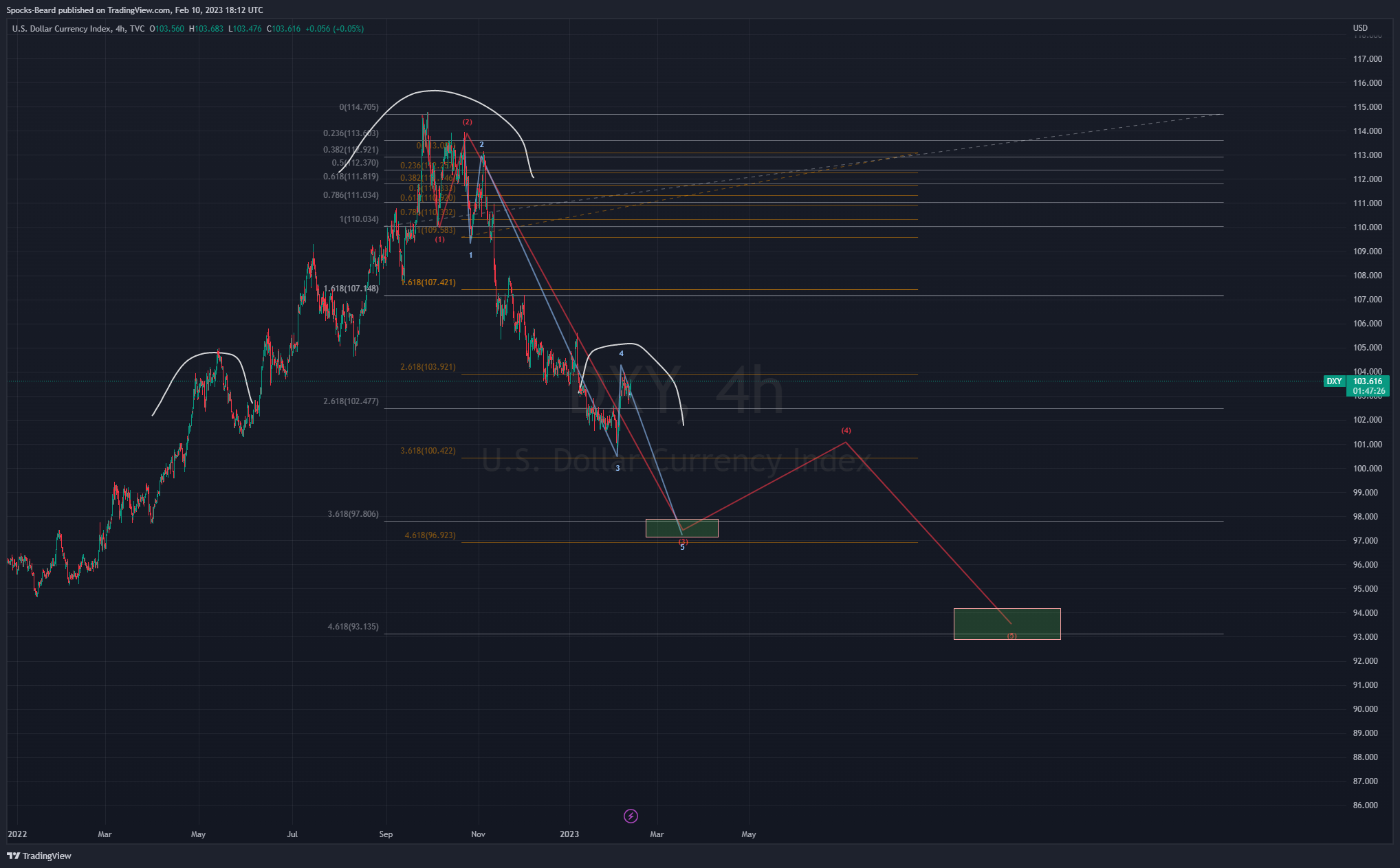This screenshot has height=868, width=1400.
Task: Click the green DXY symbol tag on price axis
Action: tap(1334, 381)
